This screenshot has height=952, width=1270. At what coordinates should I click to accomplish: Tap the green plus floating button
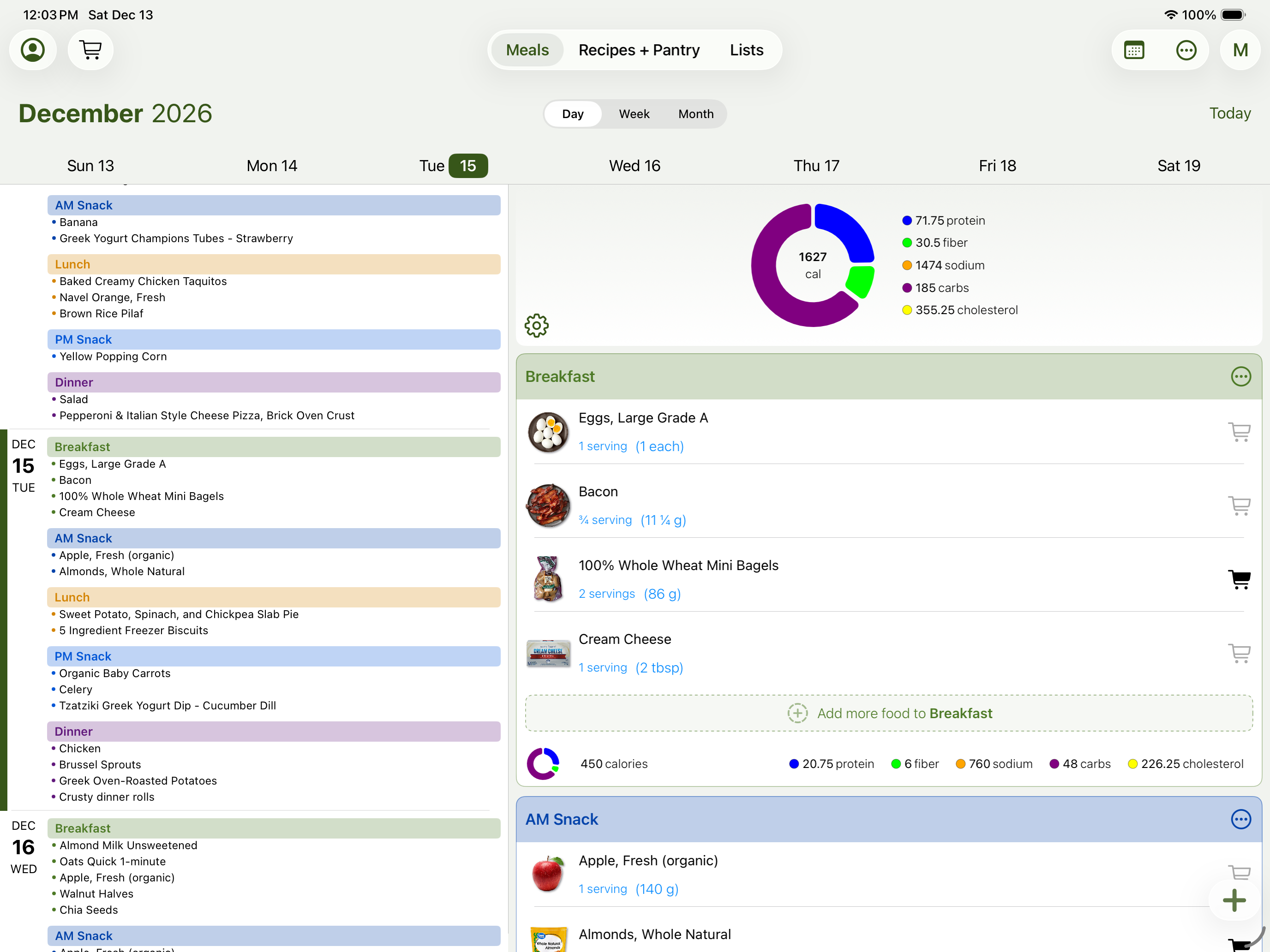[x=1234, y=900]
